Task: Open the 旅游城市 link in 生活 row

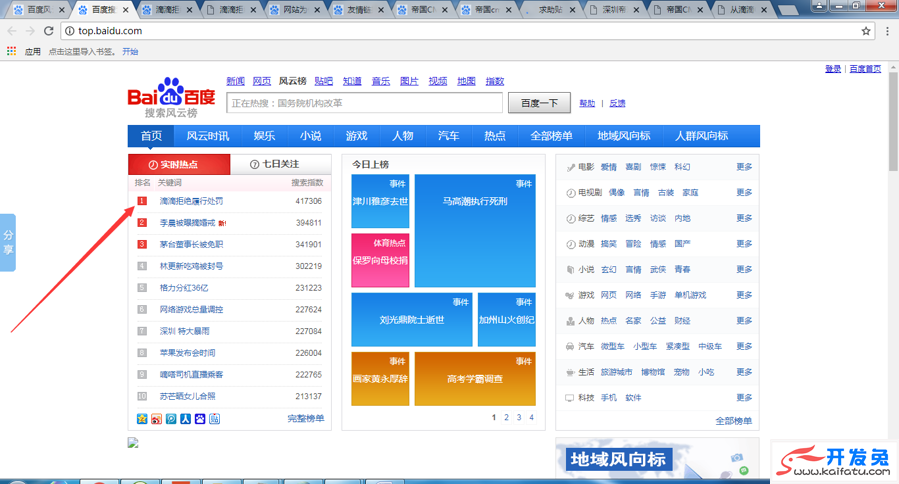Action: click(616, 372)
